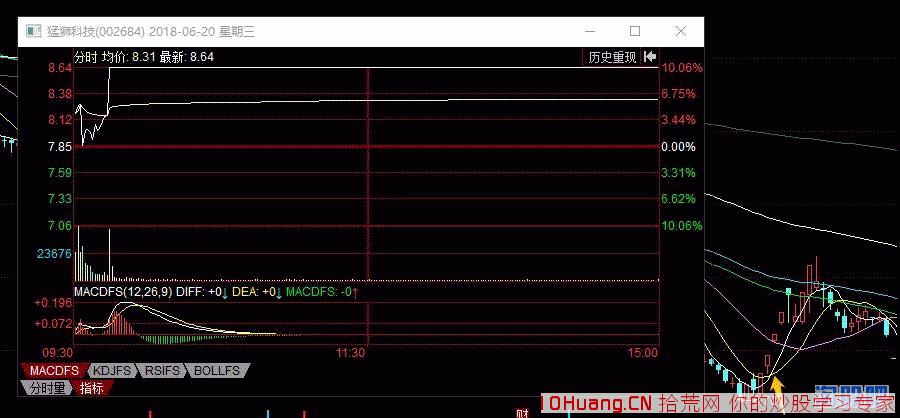Click the 均价: 8.31 header text
This screenshot has width=900, height=418.
point(129,57)
